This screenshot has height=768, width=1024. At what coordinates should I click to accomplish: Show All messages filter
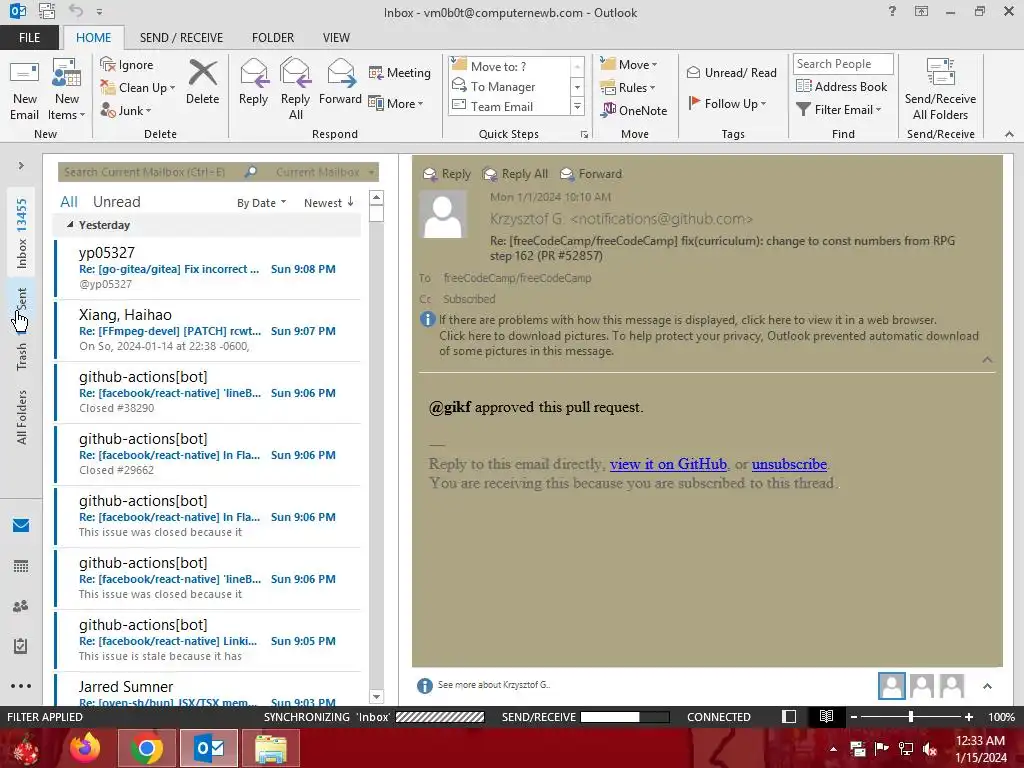point(69,202)
